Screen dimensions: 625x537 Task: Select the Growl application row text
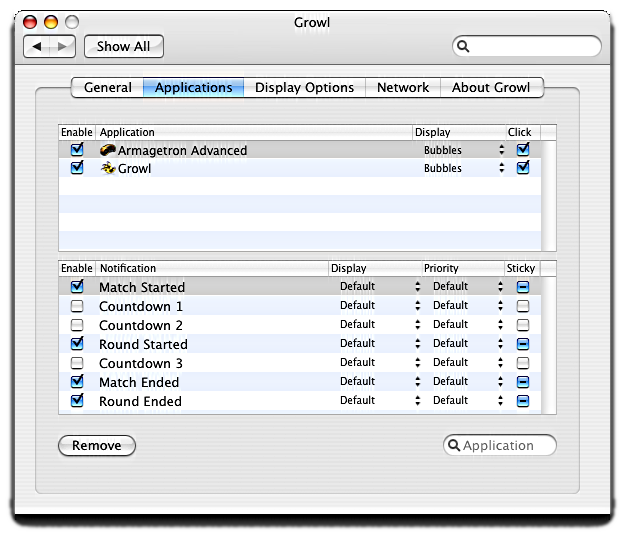134,169
